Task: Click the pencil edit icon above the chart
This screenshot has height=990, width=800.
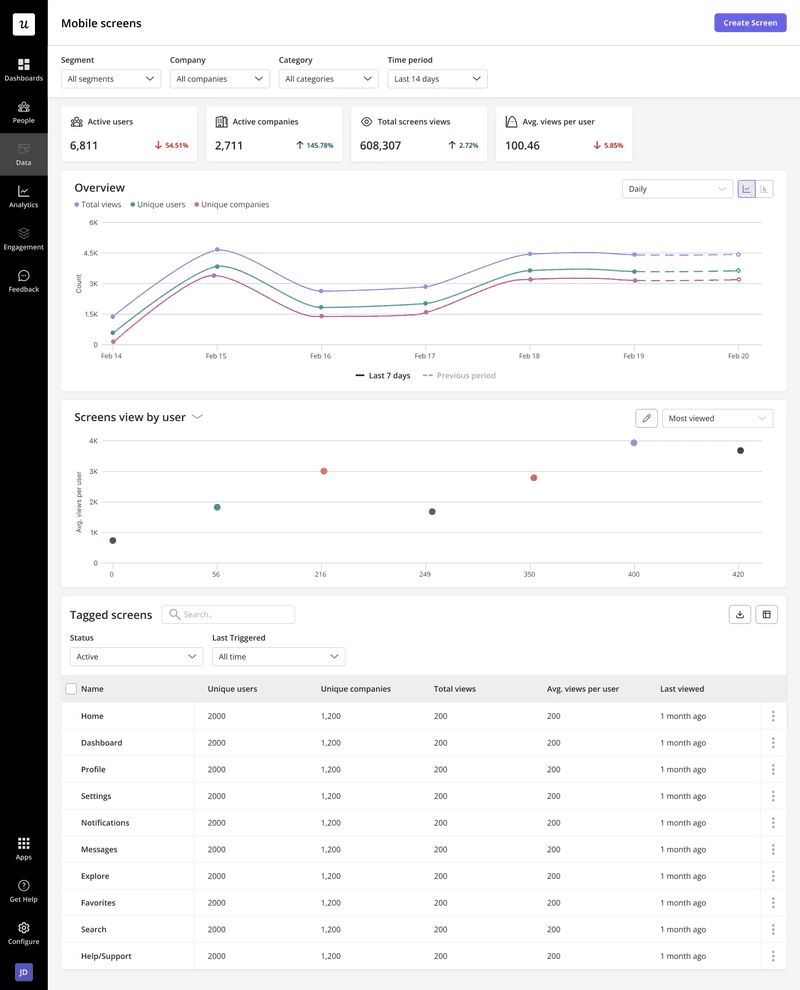Action: click(x=646, y=418)
